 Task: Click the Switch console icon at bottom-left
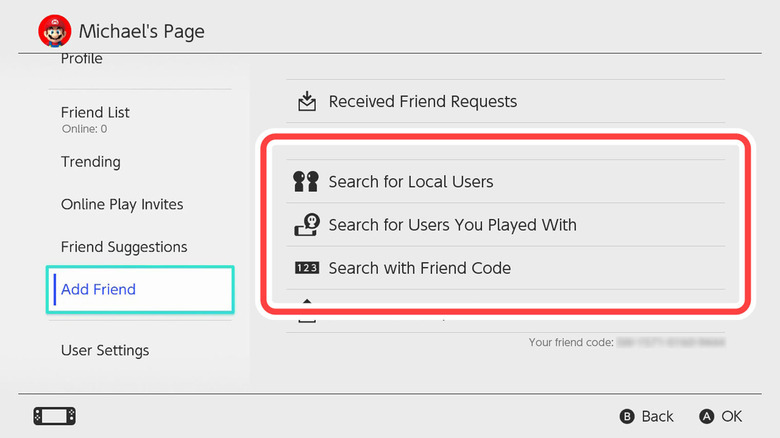pyautogui.click(x=55, y=415)
